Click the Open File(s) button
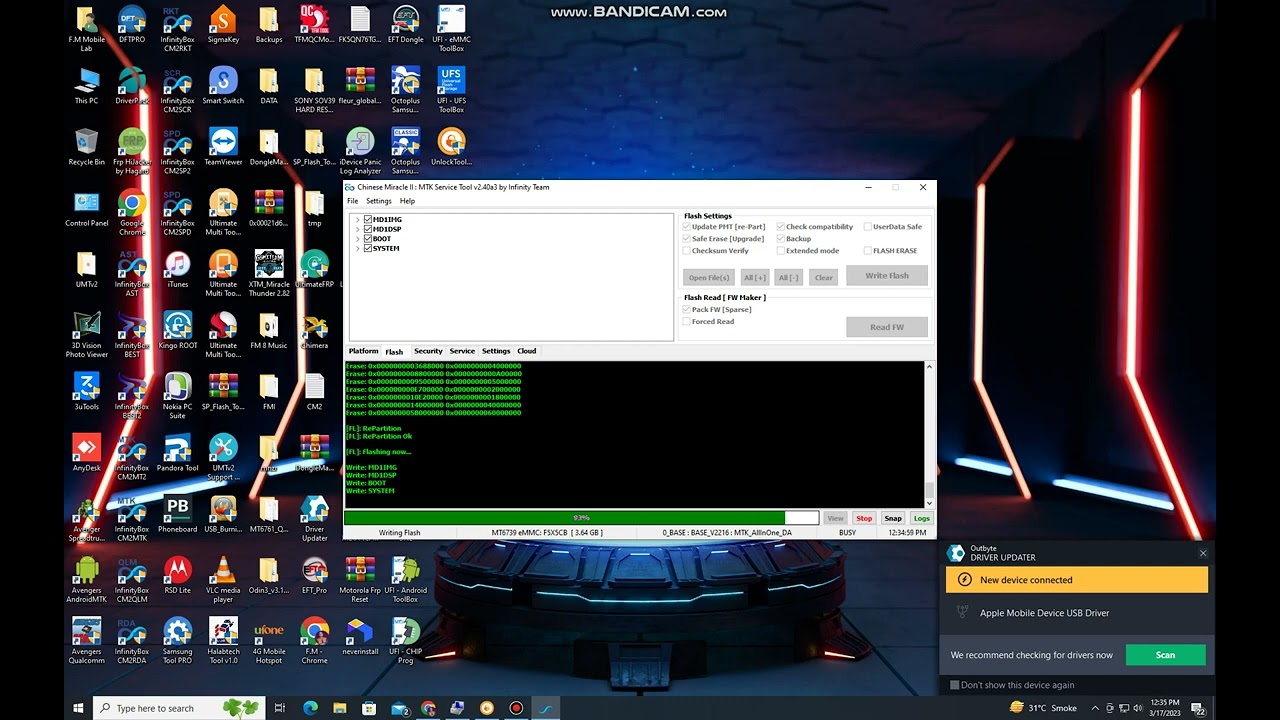Image resolution: width=1280 pixels, height=720 pixels. pos(709,277)
